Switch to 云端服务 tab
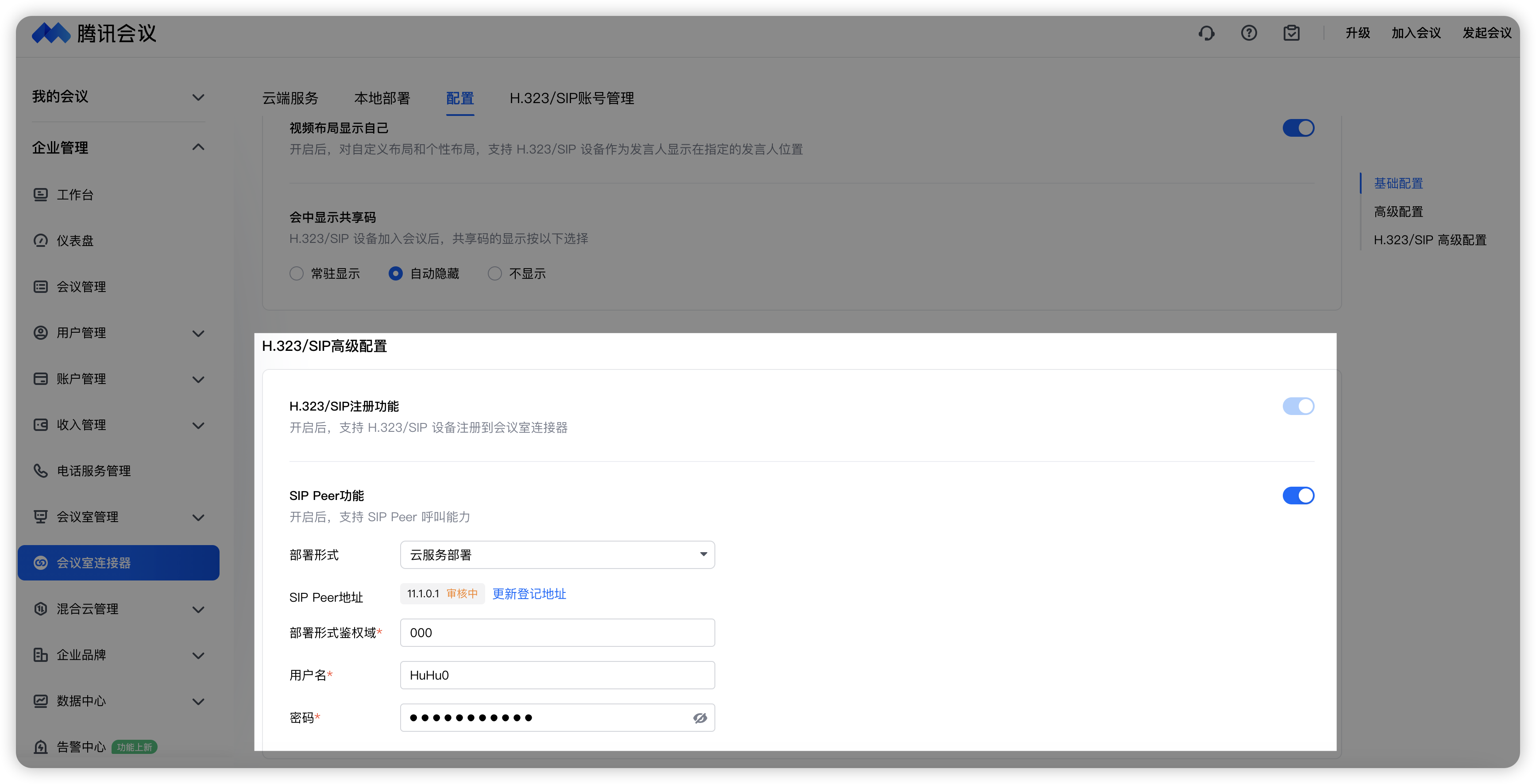The height and width of the screenshot is (784, 1536). [x=290, y=98]
